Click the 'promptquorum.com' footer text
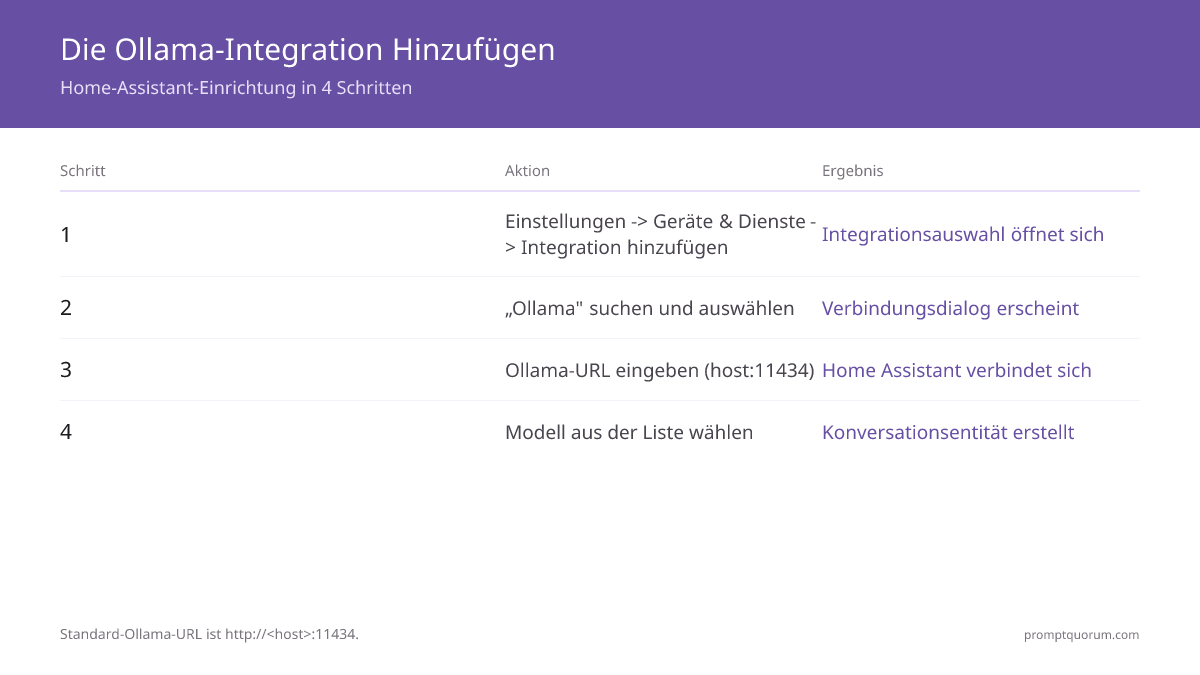 [1081, 634]
